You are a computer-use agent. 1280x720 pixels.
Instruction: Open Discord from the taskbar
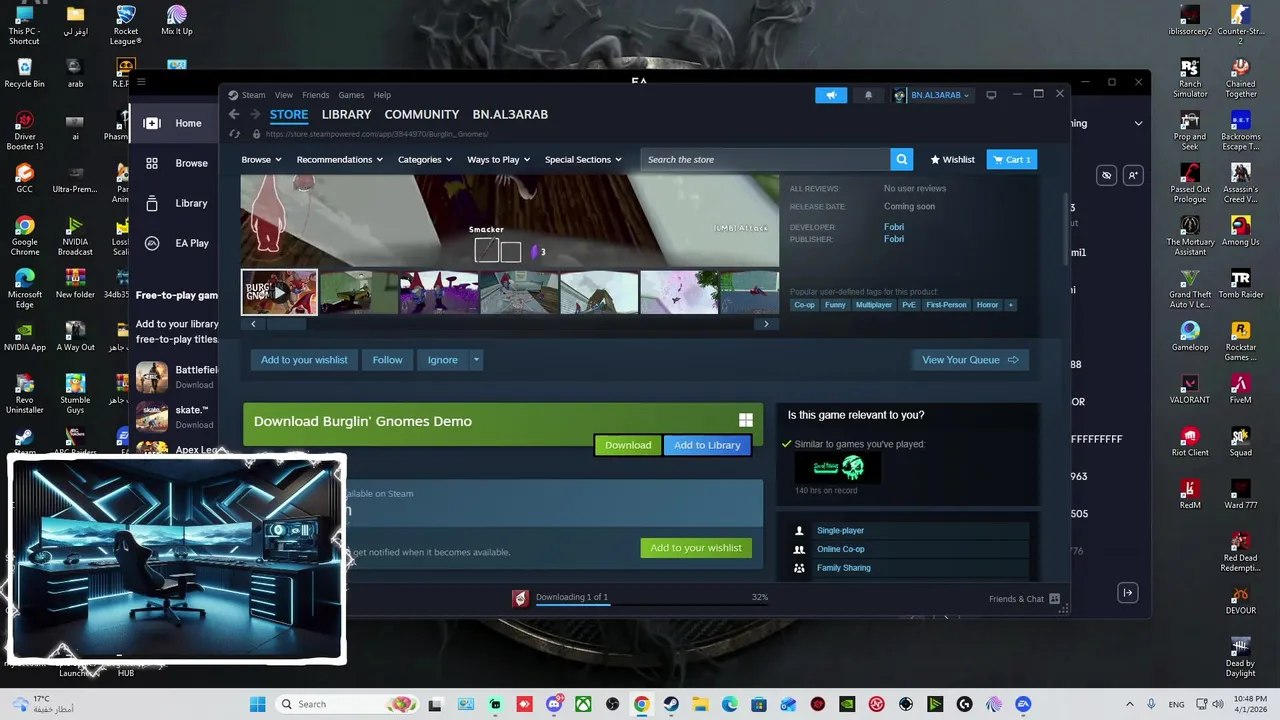tap(554, 704)
